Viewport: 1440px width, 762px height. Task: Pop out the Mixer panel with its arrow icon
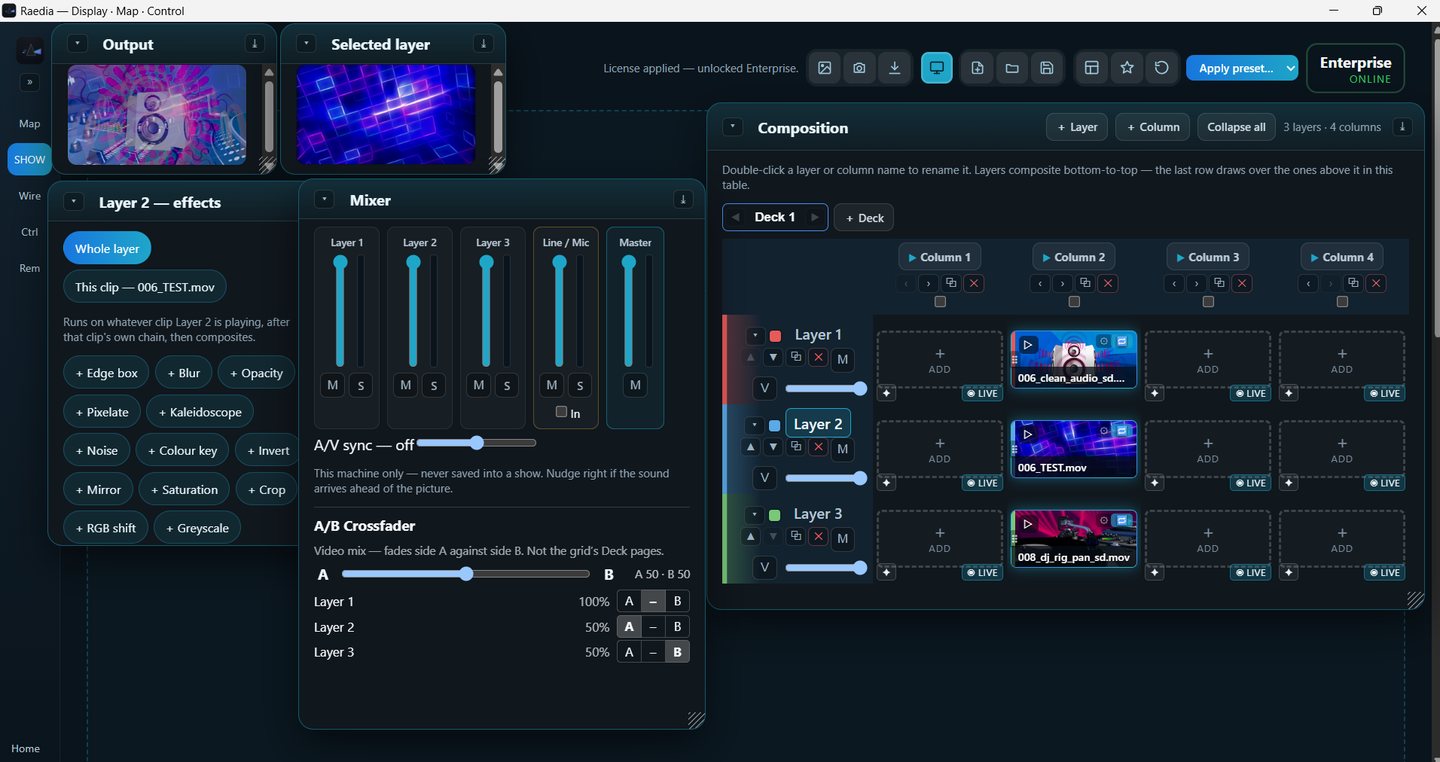[683, 200]
